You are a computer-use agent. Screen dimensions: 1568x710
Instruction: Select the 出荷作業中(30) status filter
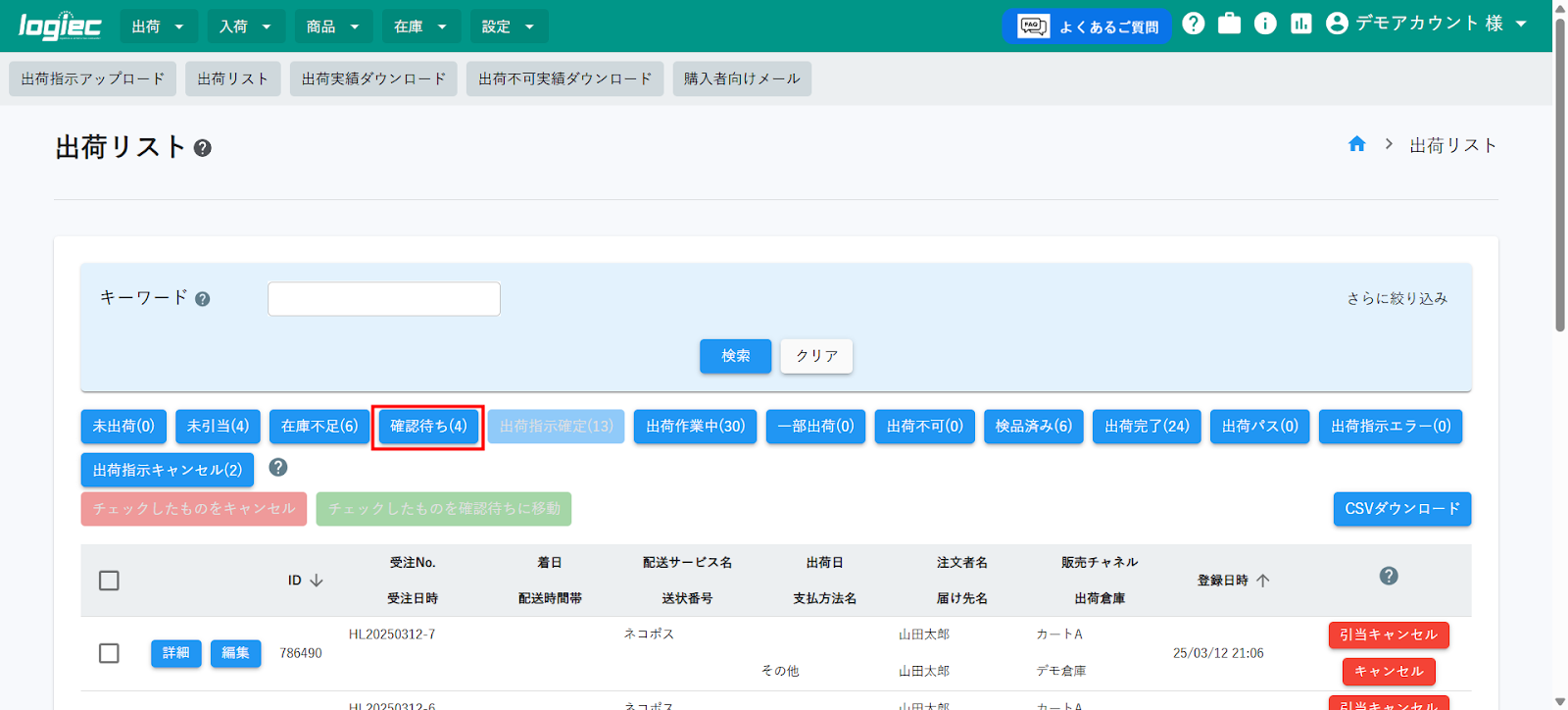tap(695, 427)
